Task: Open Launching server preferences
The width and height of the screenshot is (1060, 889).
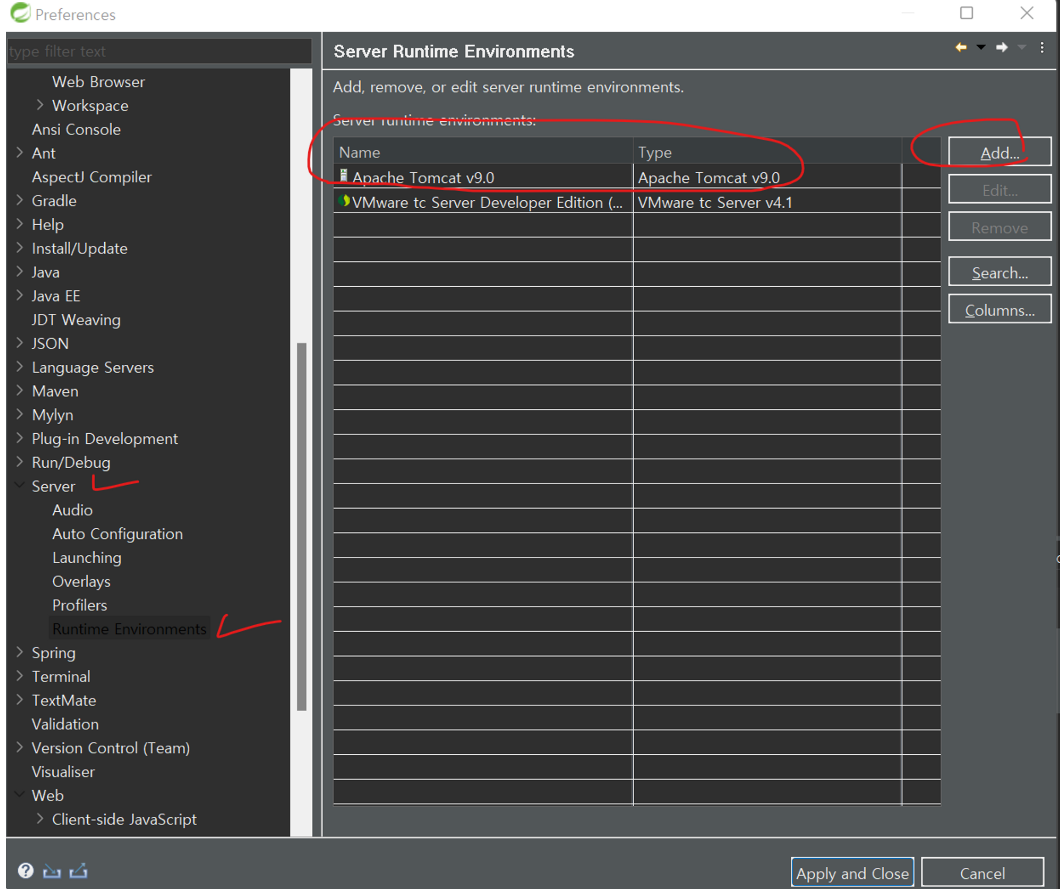Action: pos(87,558)
